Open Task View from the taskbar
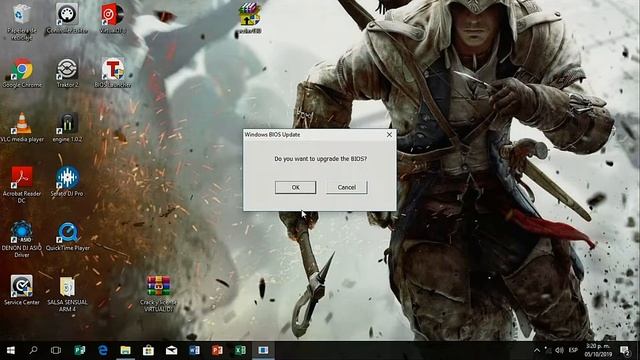640x360 pixels. pos(56,350)
